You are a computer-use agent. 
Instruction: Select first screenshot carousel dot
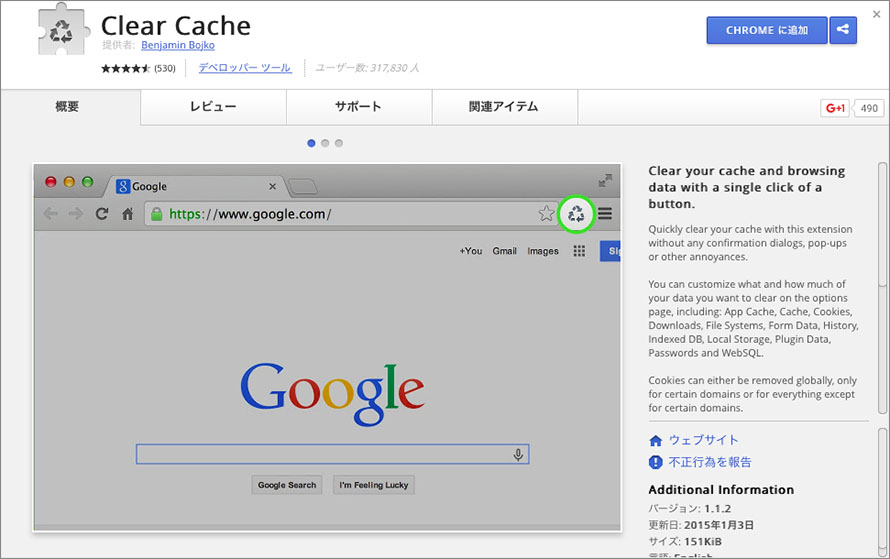(x=311, y=143)
